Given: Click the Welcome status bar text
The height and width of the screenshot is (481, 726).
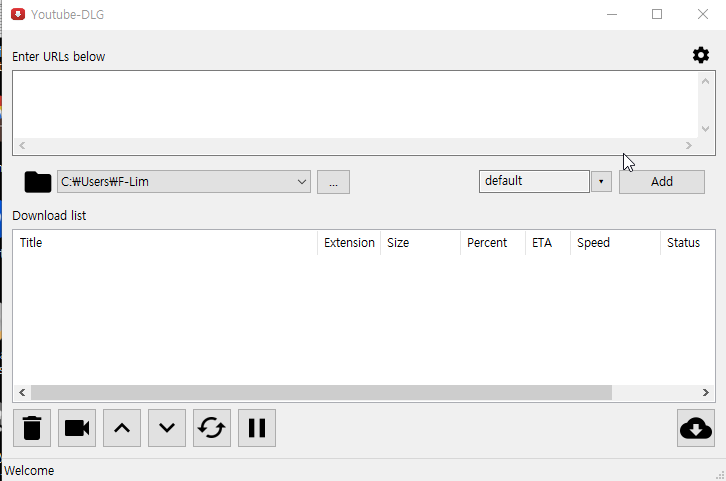Looking at the screenshot, I should click(29, 471).
